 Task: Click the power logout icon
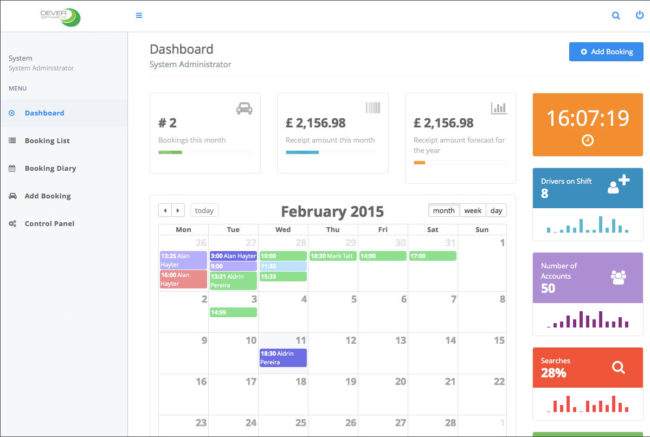pyautogui.click(x=639, y=16)
